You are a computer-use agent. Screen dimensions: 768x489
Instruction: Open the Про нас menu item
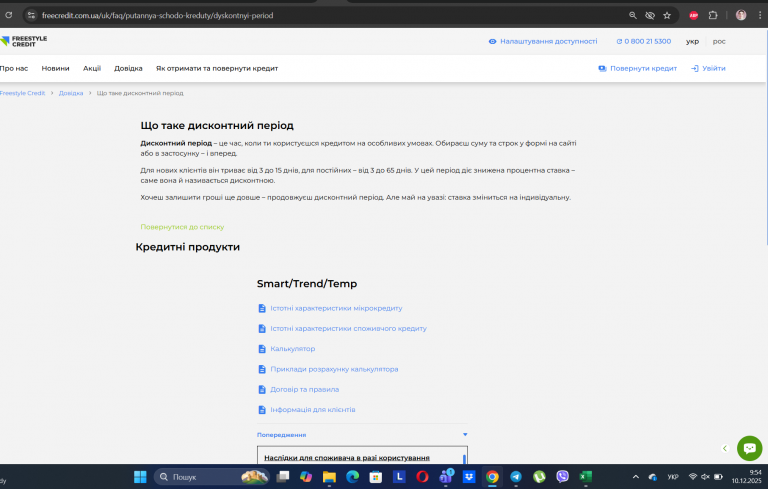tap(14, 68)
